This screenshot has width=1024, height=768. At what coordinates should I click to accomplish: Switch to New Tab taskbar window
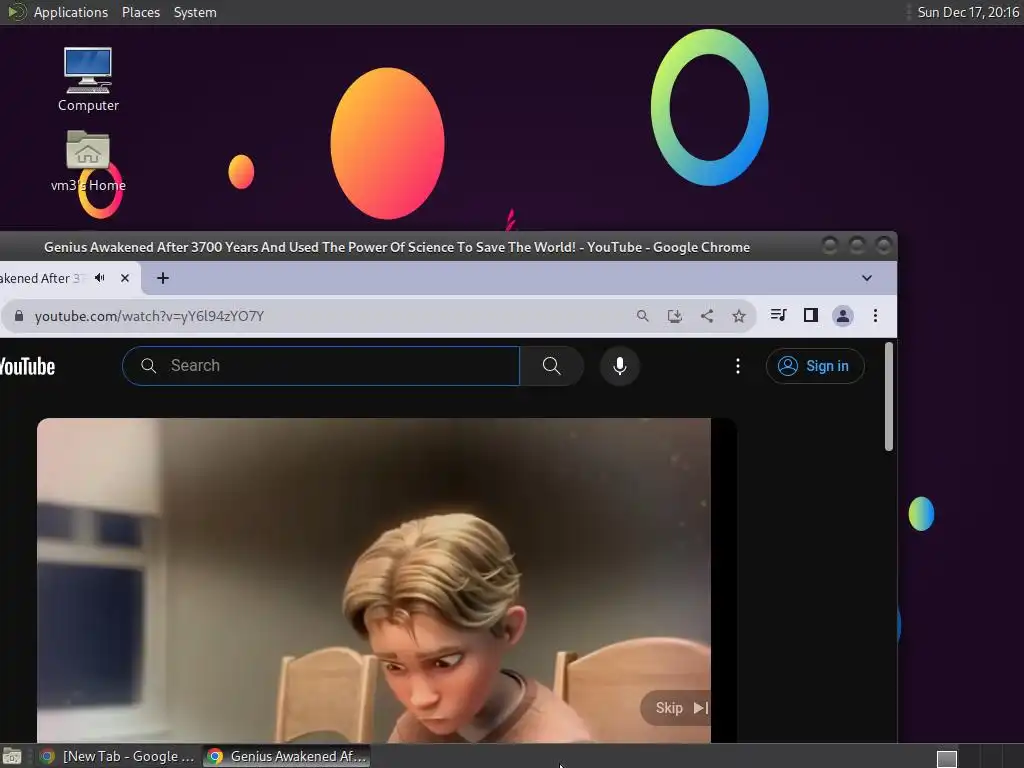click(x=118, y=756)
